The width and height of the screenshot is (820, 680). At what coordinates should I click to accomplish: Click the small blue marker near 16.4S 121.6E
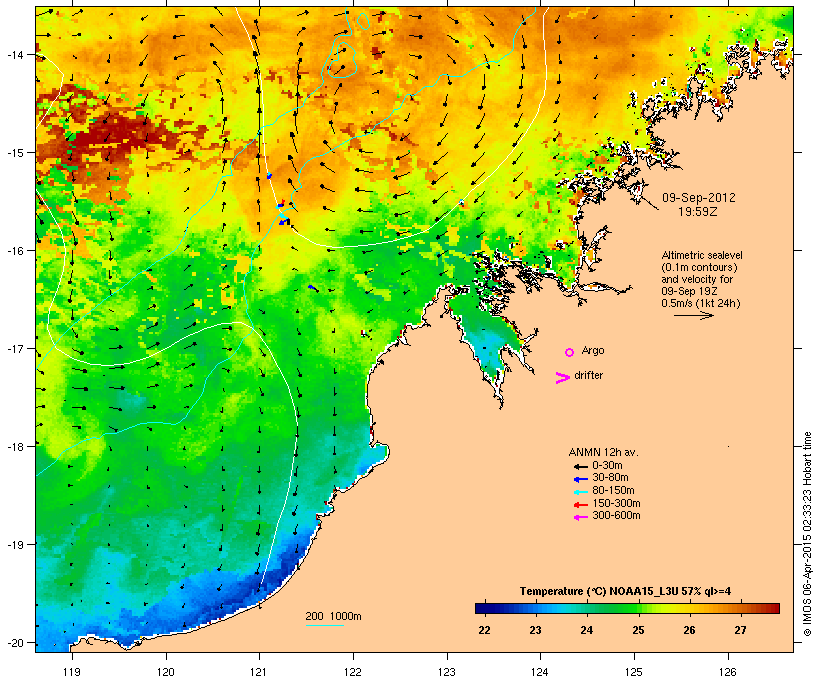pyautogui.click(x=312, y=287)
